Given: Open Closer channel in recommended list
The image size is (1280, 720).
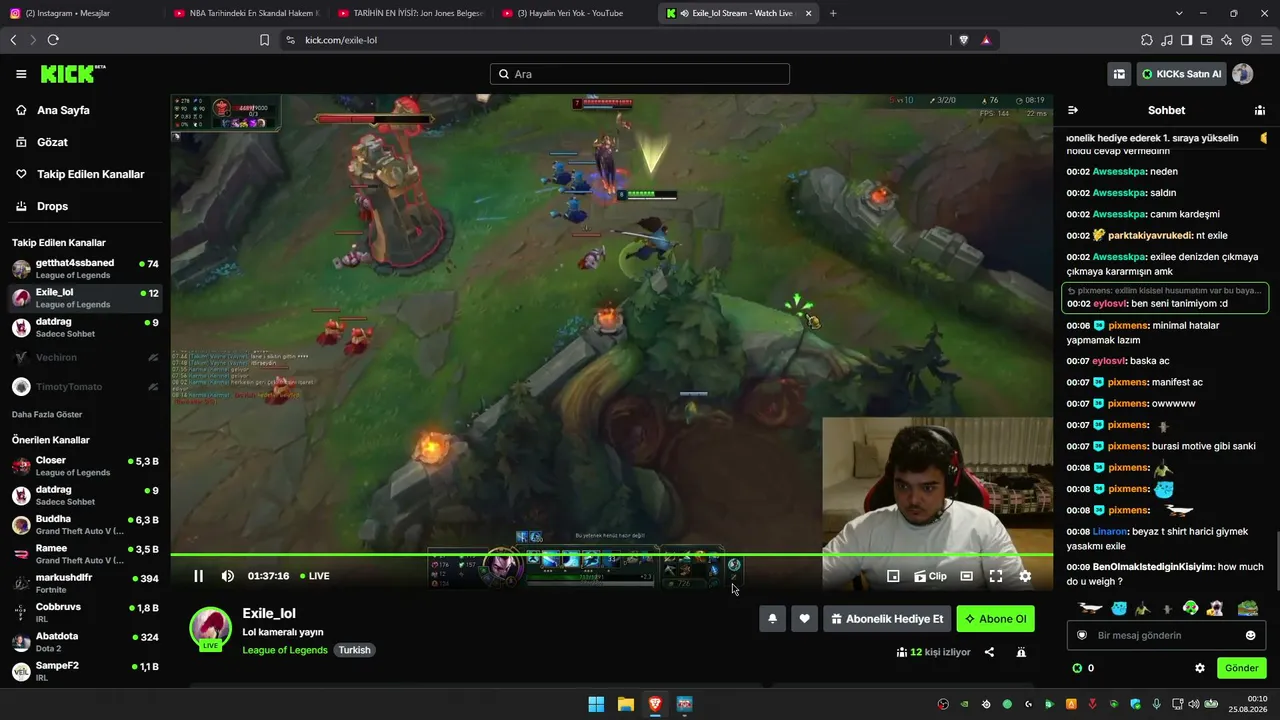Looking at the screenshot, I should [x=85, y=466].
